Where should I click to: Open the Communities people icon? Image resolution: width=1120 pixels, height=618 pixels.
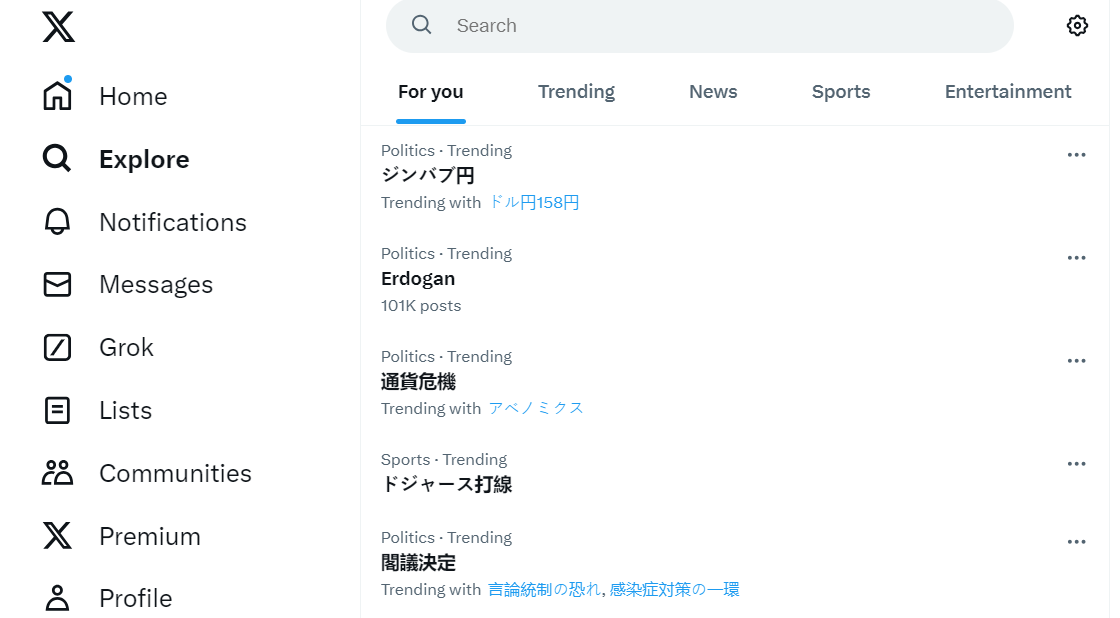click(x=58, y=473)
